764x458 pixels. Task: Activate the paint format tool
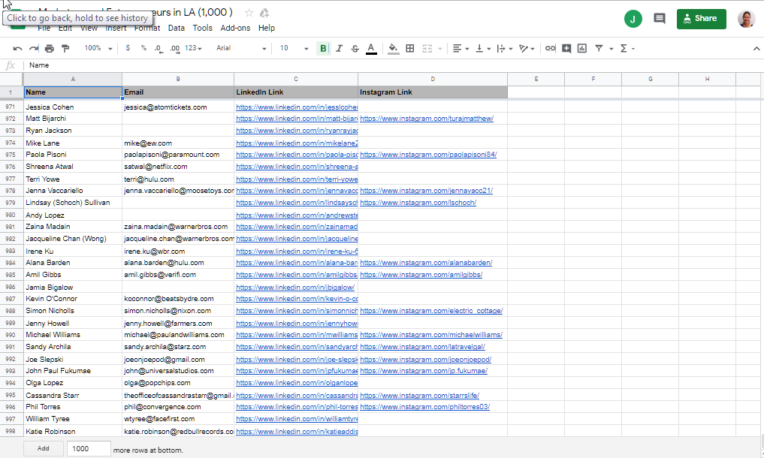[x=65, y=48]
